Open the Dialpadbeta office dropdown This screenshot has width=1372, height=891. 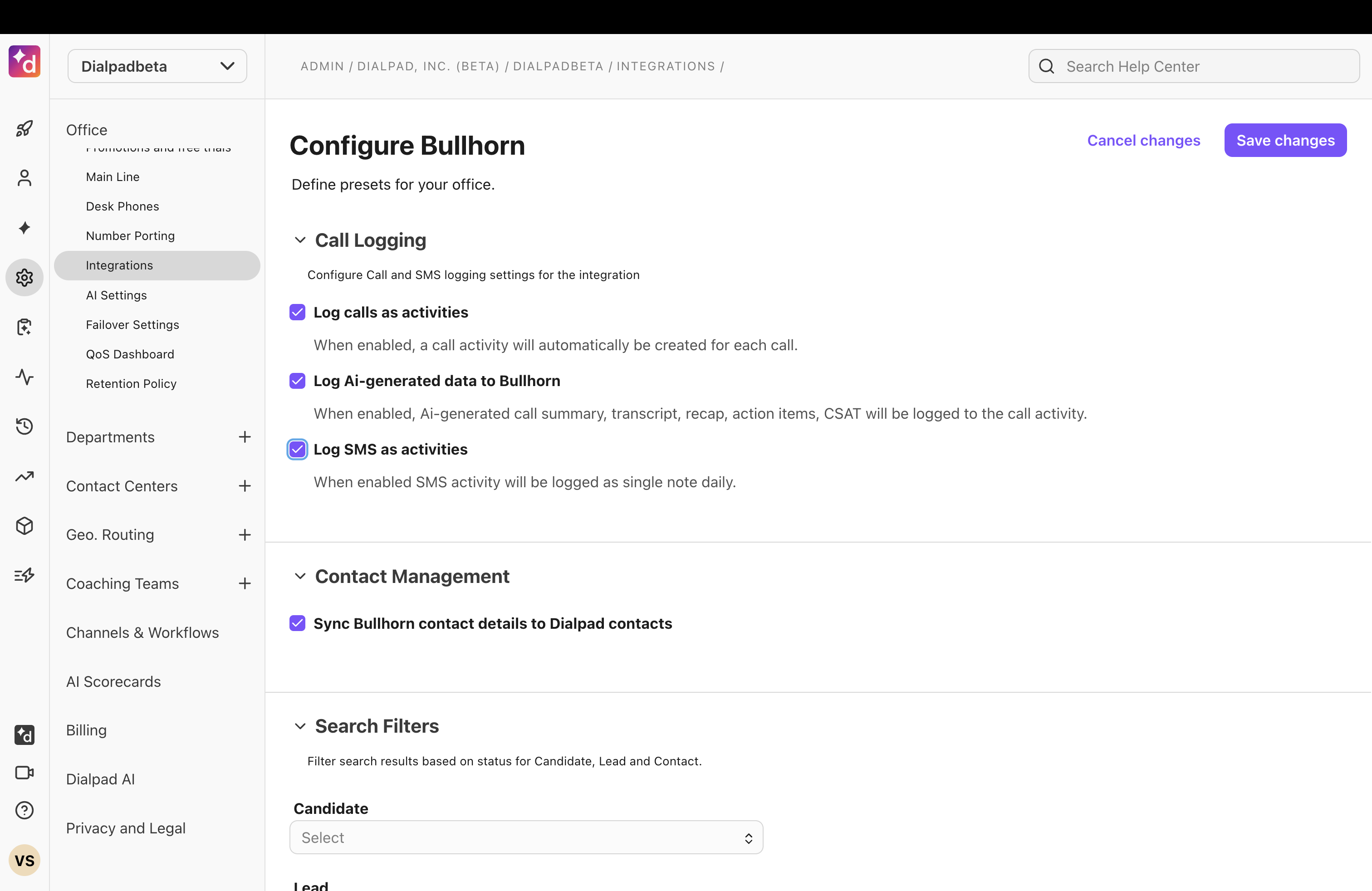(x=157, y=66)
